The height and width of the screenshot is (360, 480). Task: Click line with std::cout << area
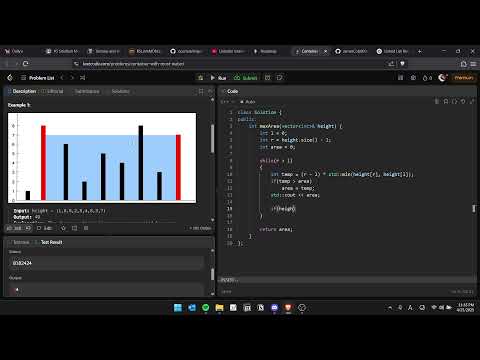[x=295, y=195]
